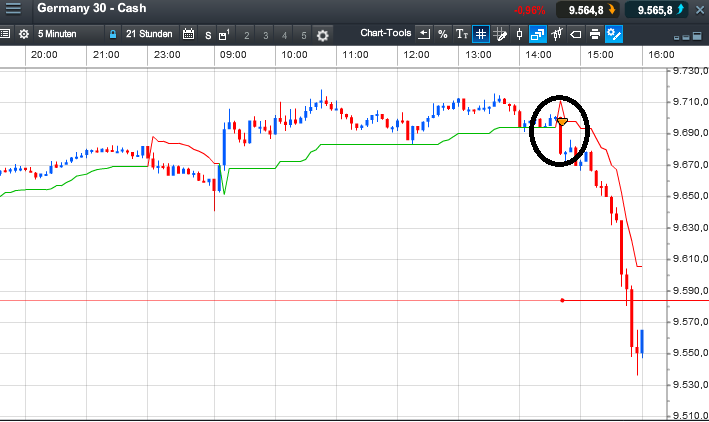Open the indicators candlestick tool
The image size is (709, 422).
pyautogui.click(x=557, y=34)
